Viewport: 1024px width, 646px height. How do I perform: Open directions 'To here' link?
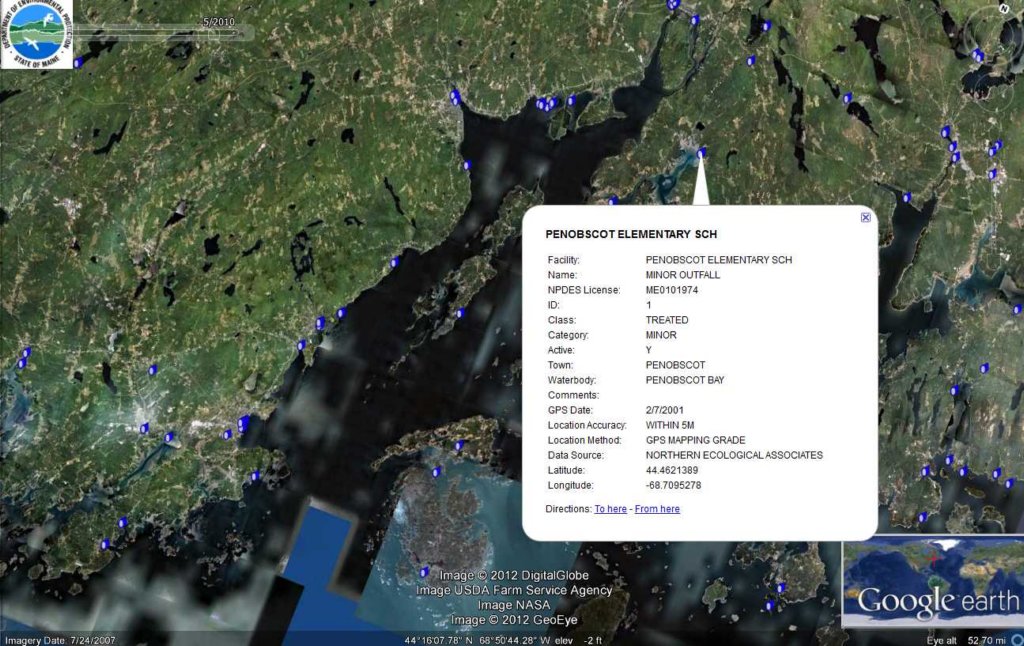[x=610, y=509]
